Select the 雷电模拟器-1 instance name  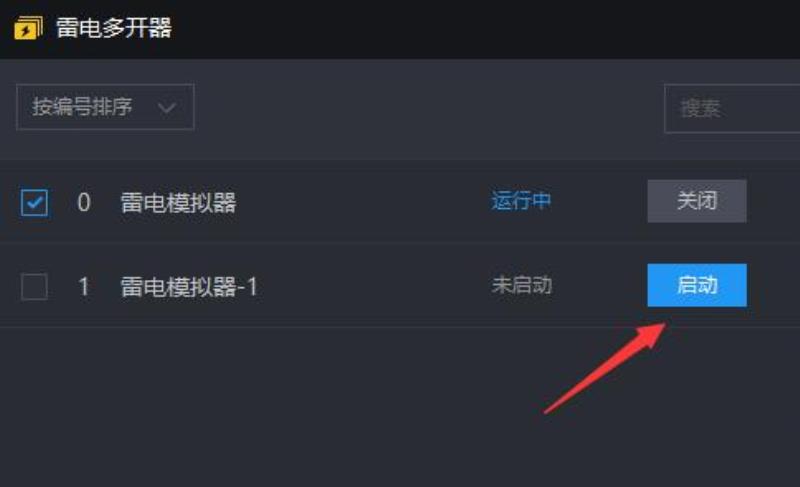pyautogui.click(x=189, y=286)
